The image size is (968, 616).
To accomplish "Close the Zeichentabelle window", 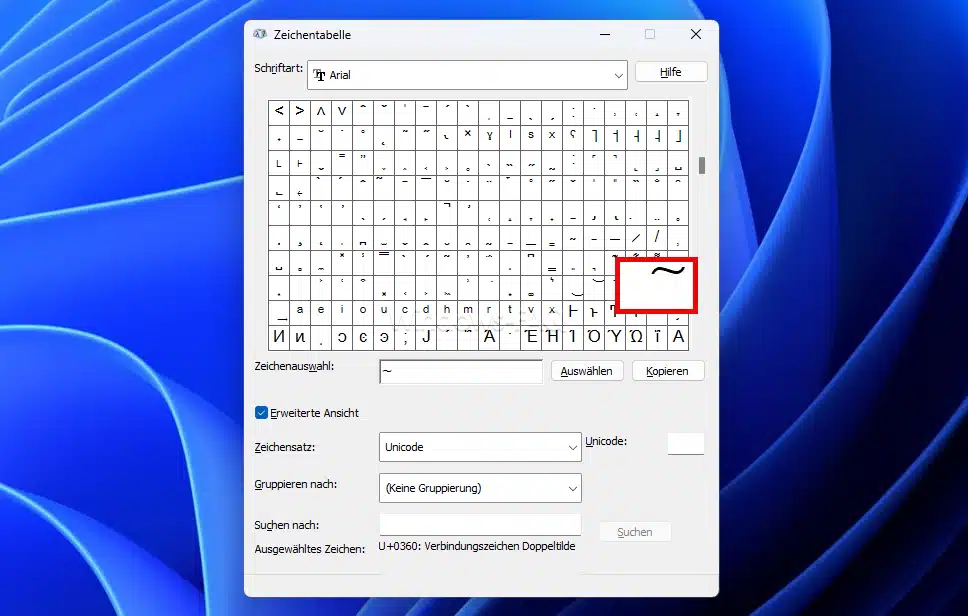I will point(696,35).
